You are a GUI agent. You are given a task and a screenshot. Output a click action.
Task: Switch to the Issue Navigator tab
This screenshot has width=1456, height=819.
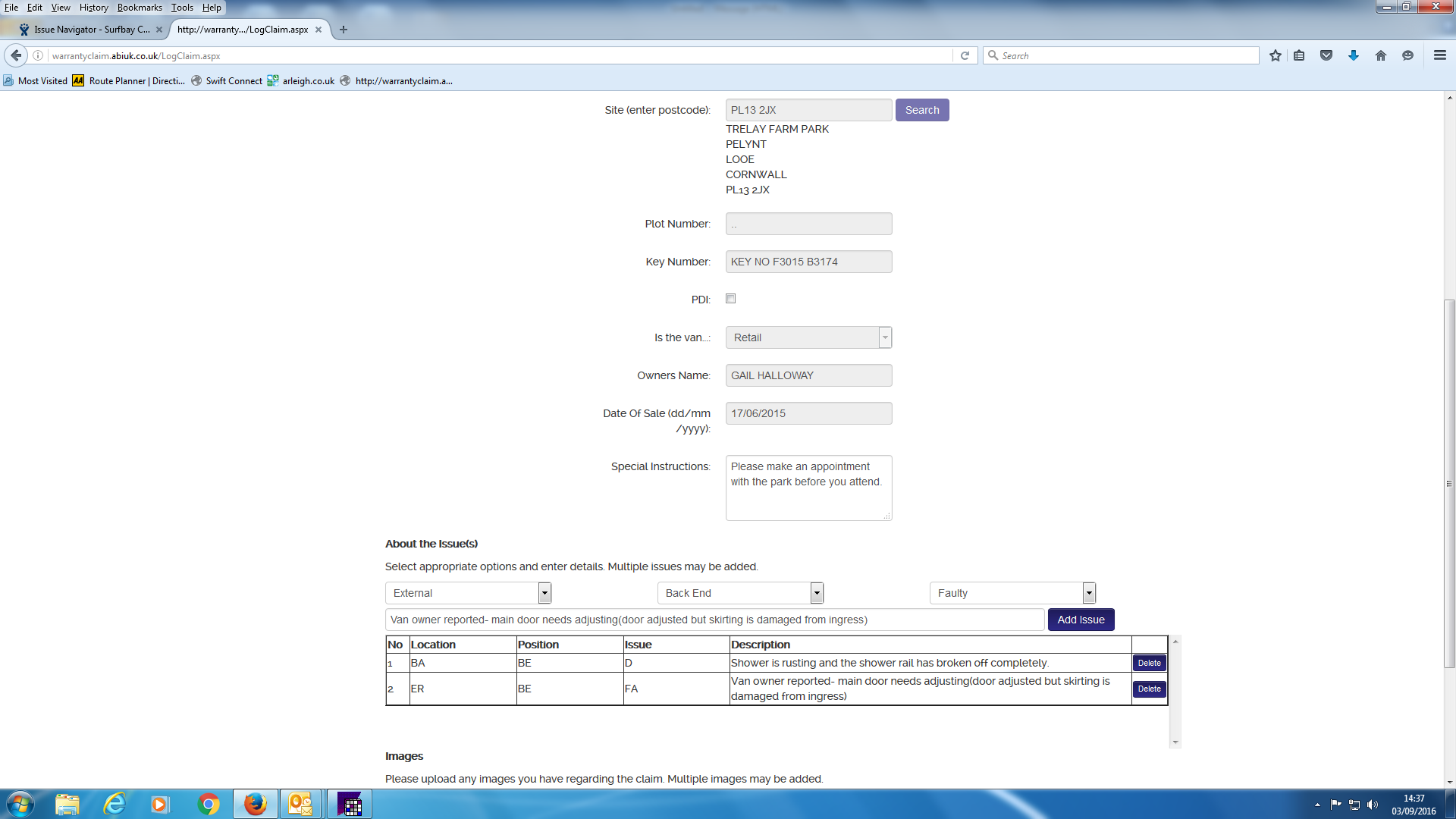89,30
